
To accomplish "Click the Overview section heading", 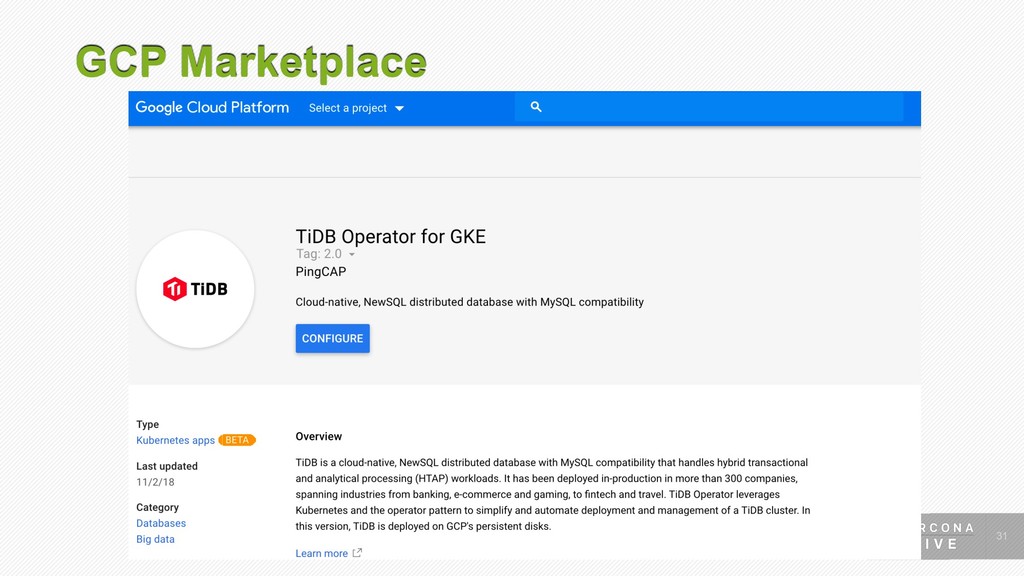I will coord(319,436).
